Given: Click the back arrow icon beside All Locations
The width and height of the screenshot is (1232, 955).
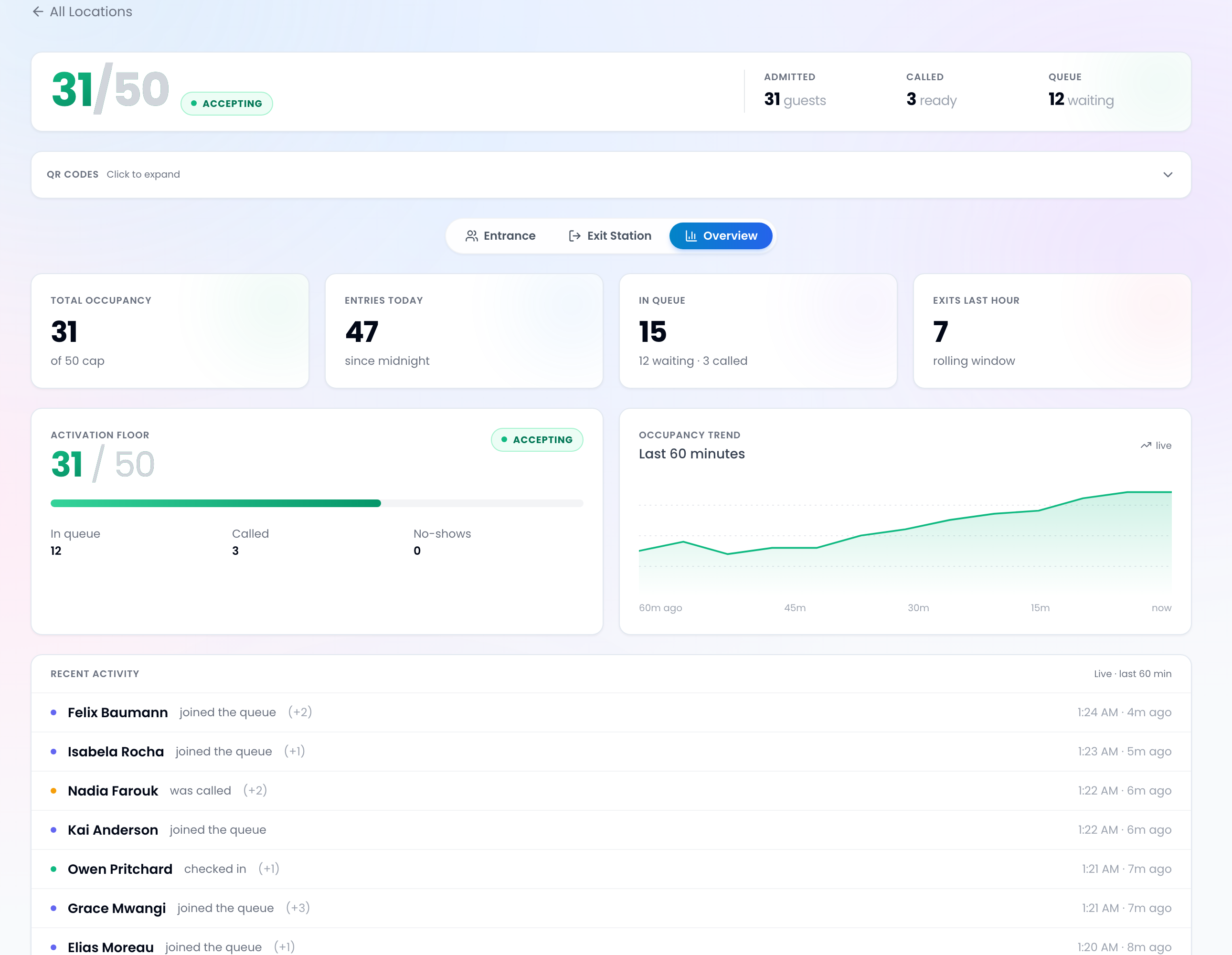Looking at the screenshot, I should [x=38, y=11].
